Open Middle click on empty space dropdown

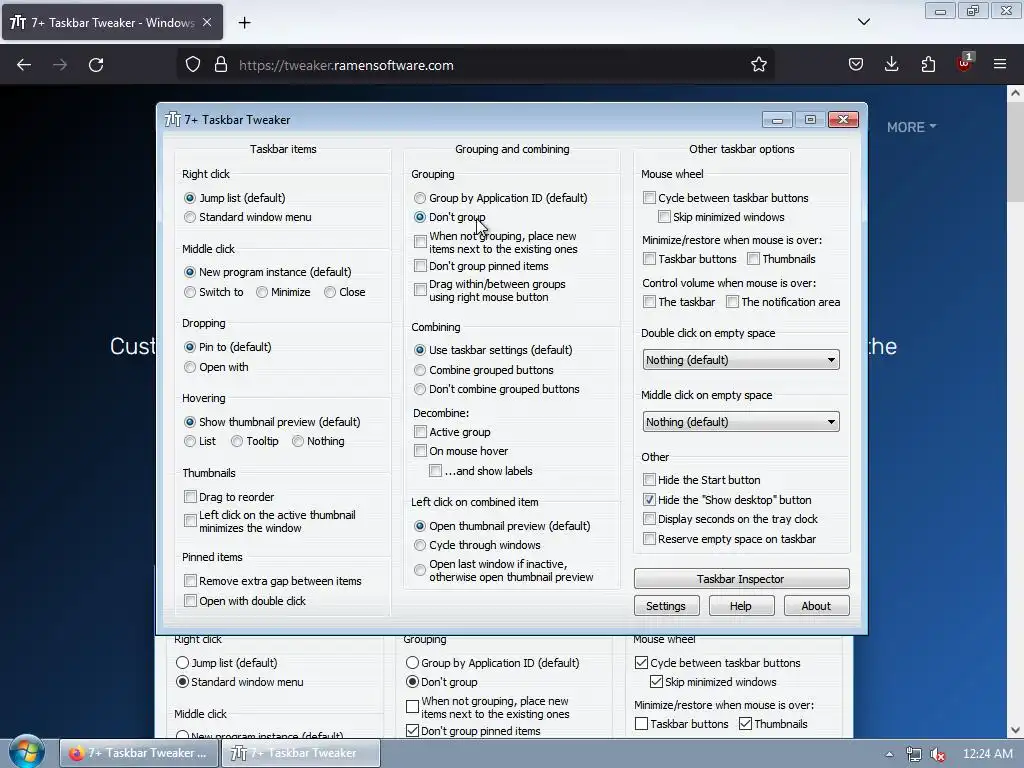click(x=741, y=422)
